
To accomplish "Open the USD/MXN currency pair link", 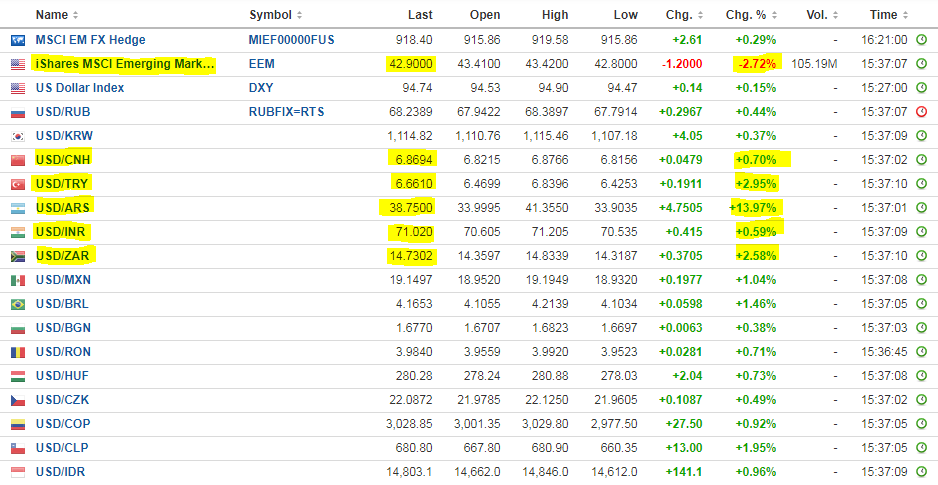I will click(x=63, y=280).
